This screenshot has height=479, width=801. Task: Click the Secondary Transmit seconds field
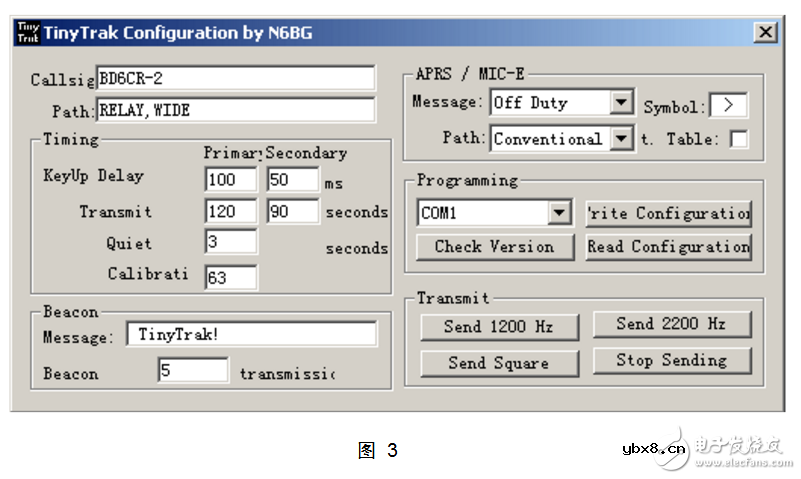pyautogui.click(x=293, y=211)
